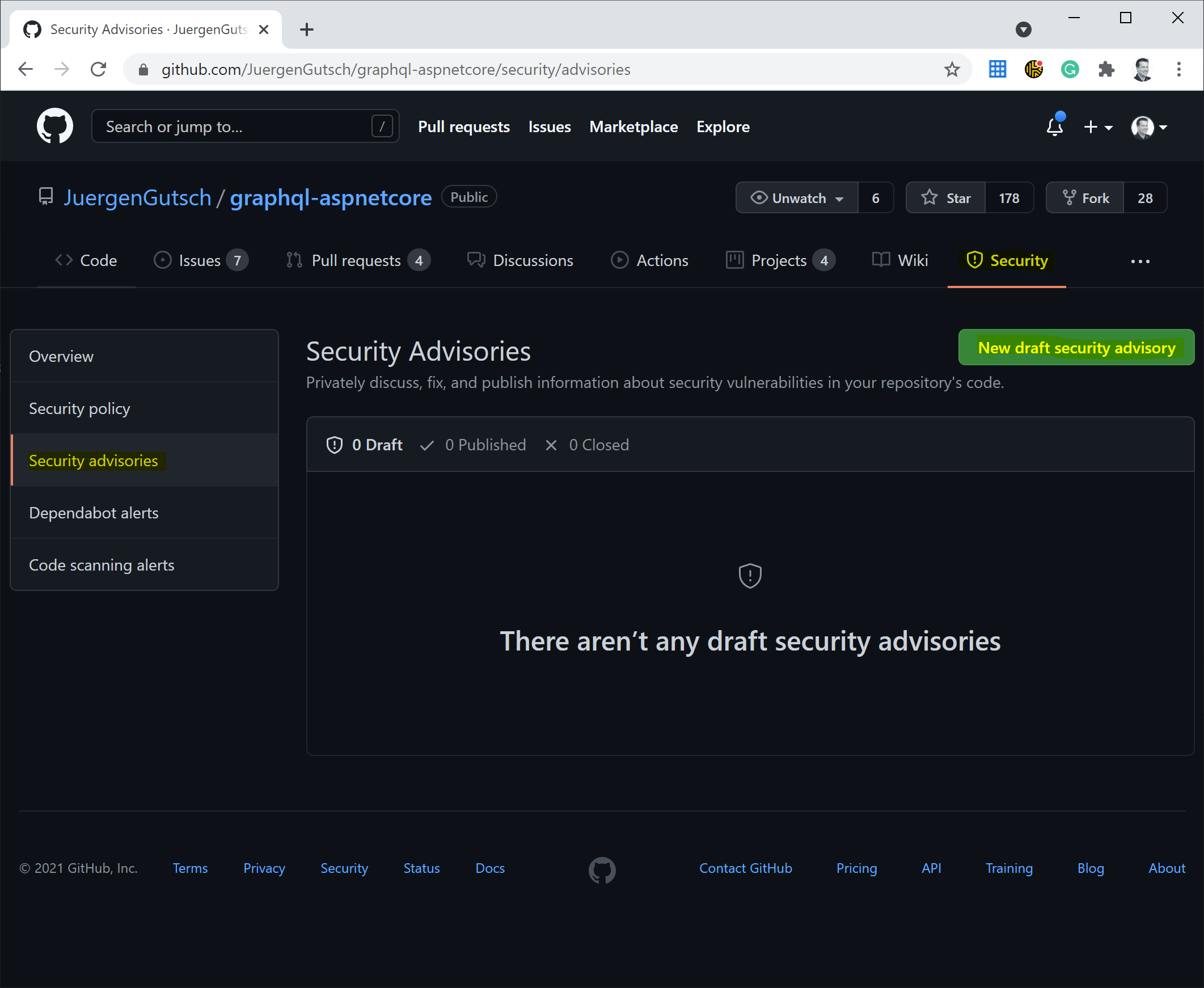Viewport: 1204px width, 988px height.
Task: Filter by 0 Draft advisories
Action: (x=364, y=445)
